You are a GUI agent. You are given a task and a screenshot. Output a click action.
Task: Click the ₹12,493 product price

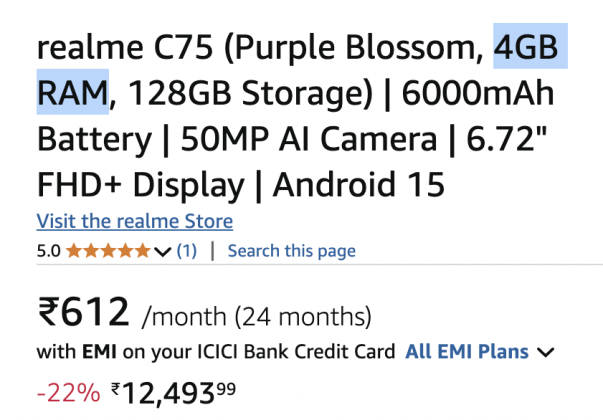173,393
